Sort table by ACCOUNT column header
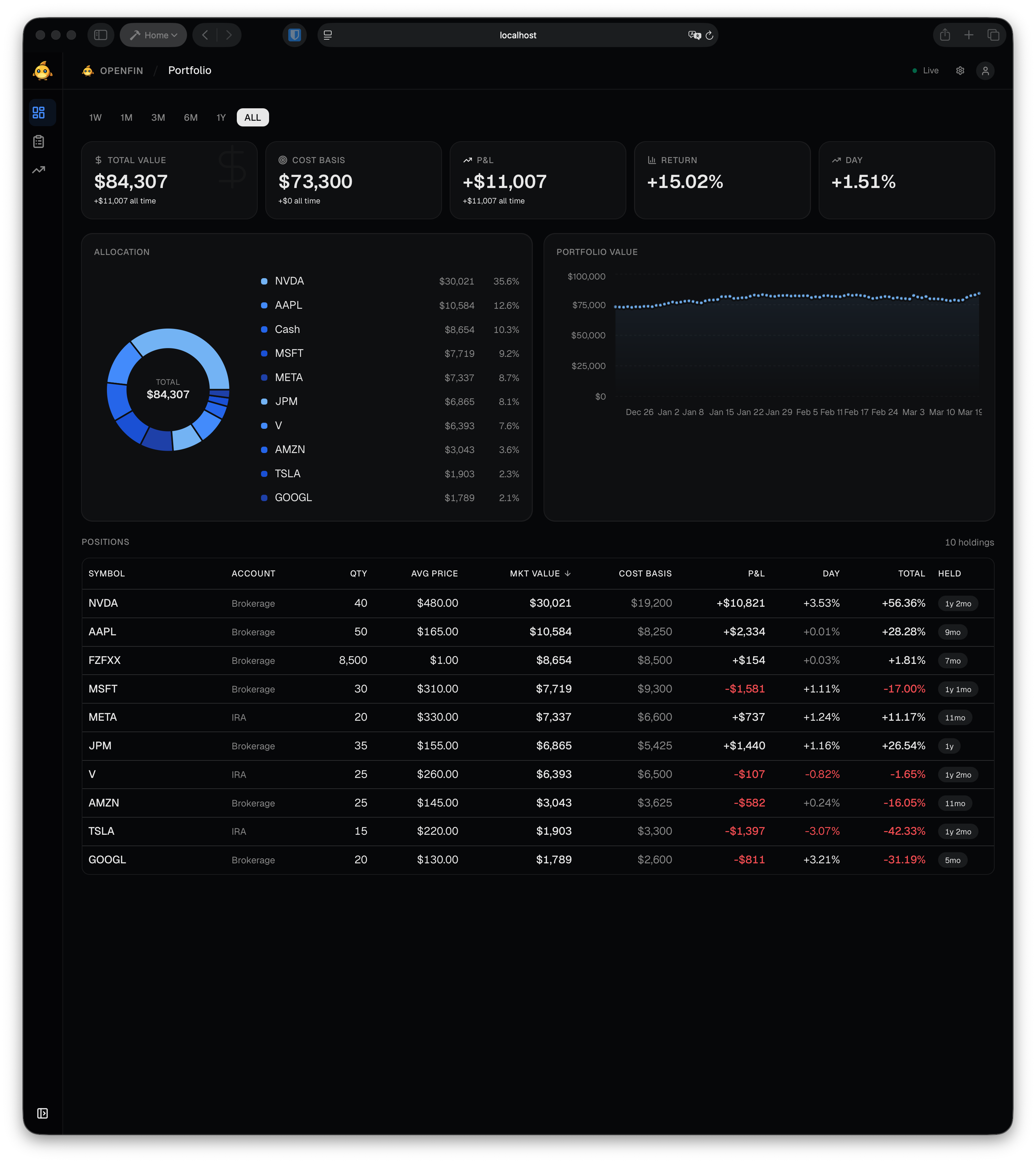The image size is (1036, 1163). (x=253, y=574)
